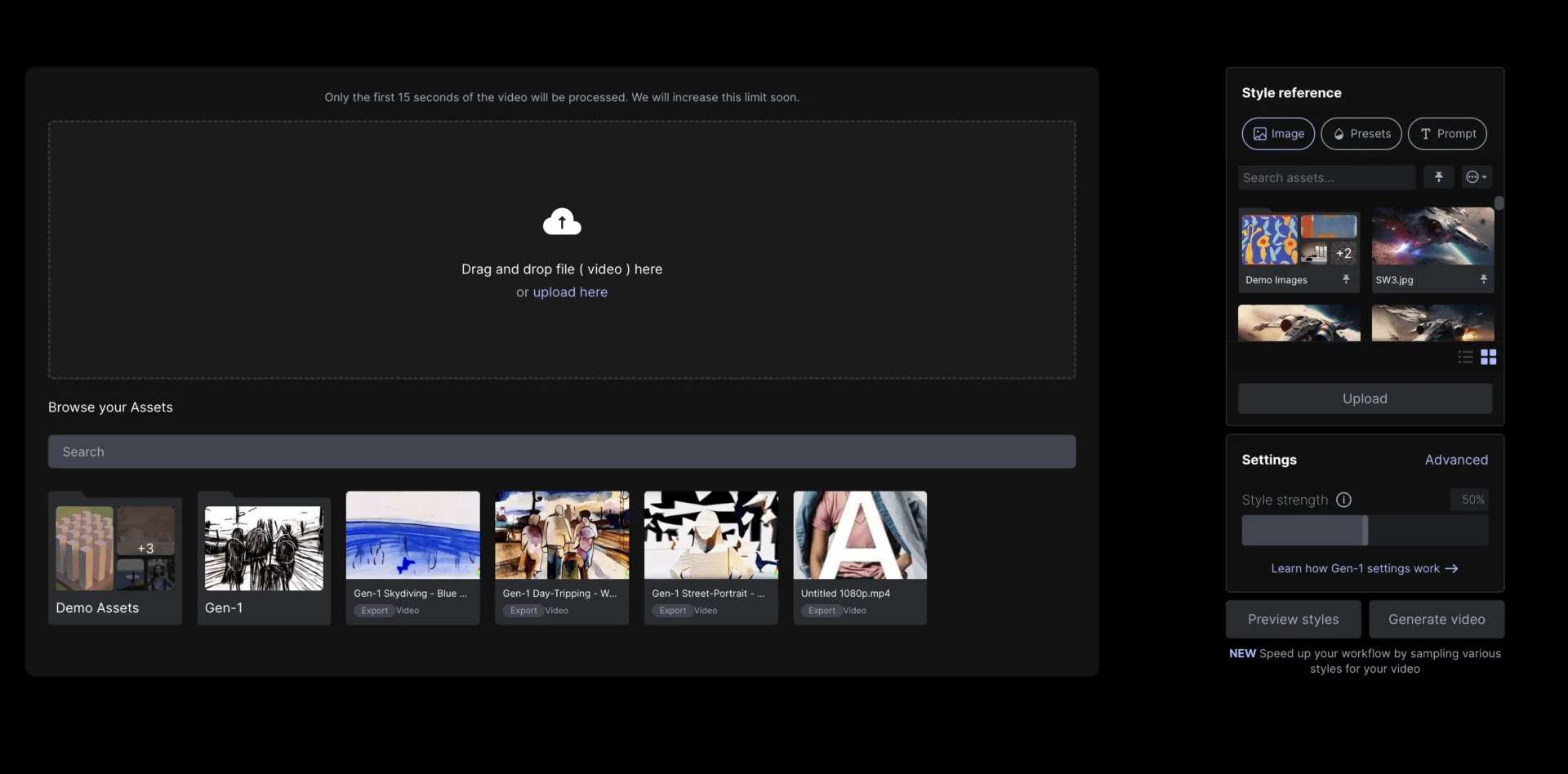Screen dimensions: 1568x774
Task: Open Advanced settings
Action: pyautogui.click(x=1456, y=460)
